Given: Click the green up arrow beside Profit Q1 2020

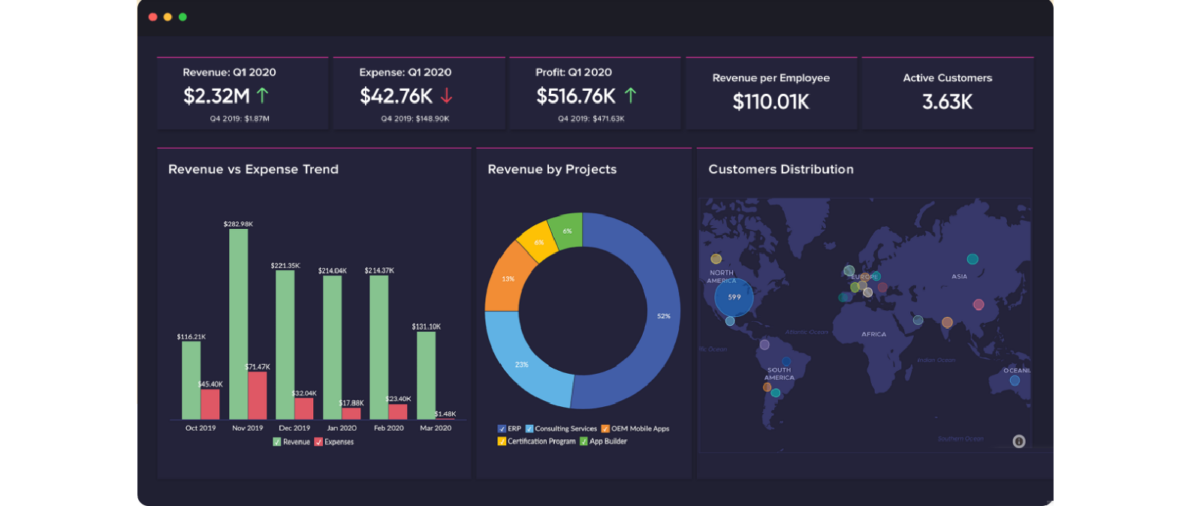Looking at the screenshot, I should [630, 96].
